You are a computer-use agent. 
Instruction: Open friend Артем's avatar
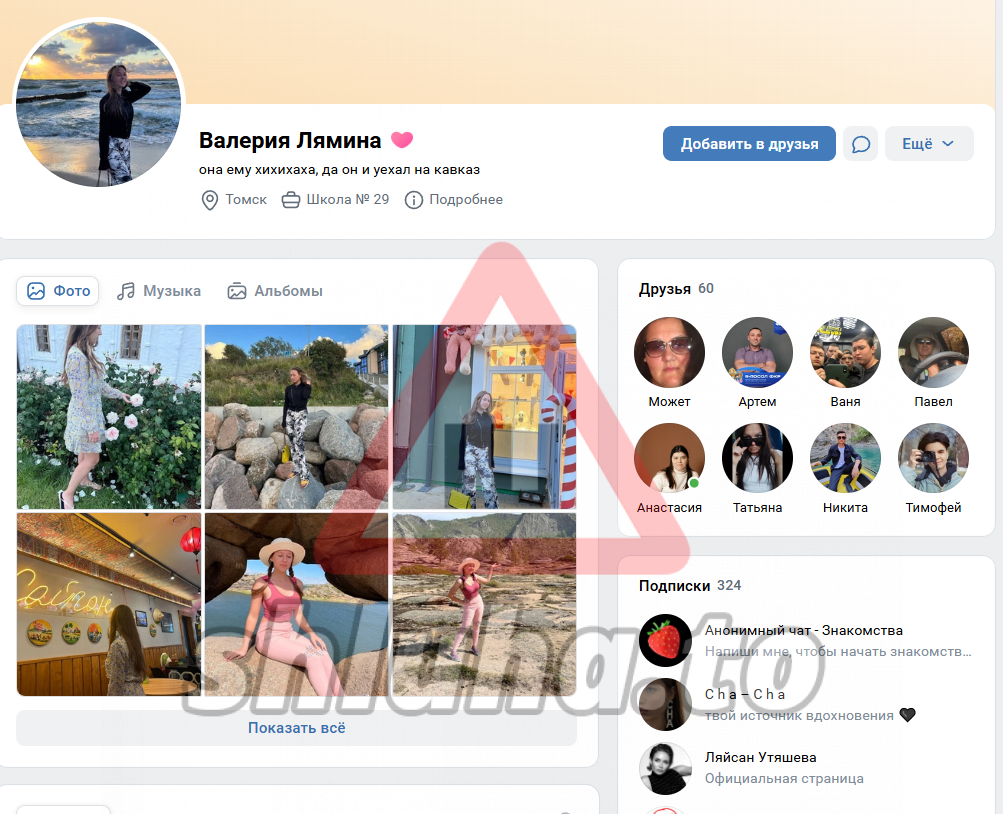tap(757, 353)
